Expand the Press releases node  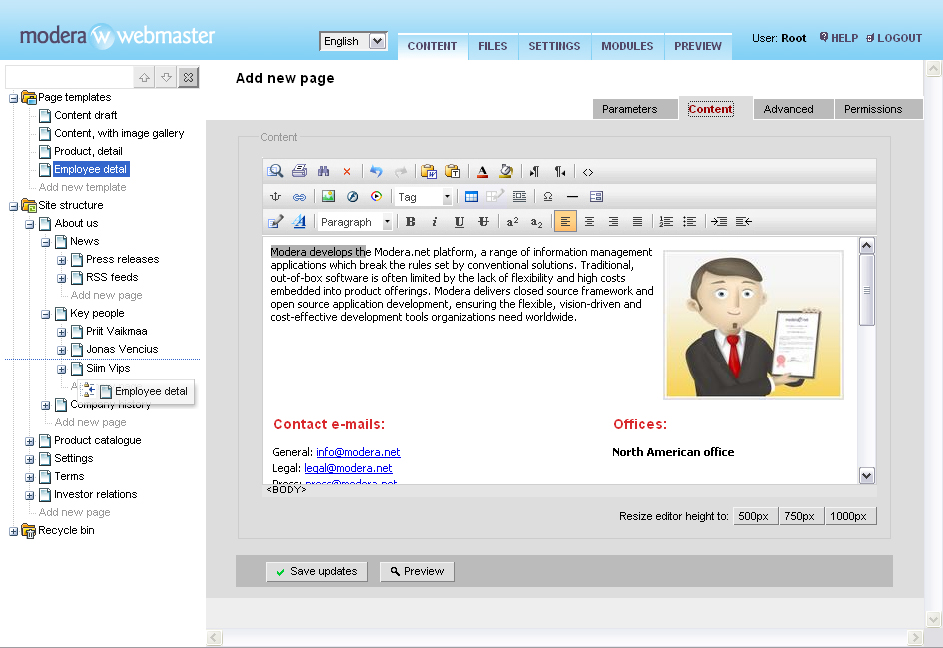(61, 261)
